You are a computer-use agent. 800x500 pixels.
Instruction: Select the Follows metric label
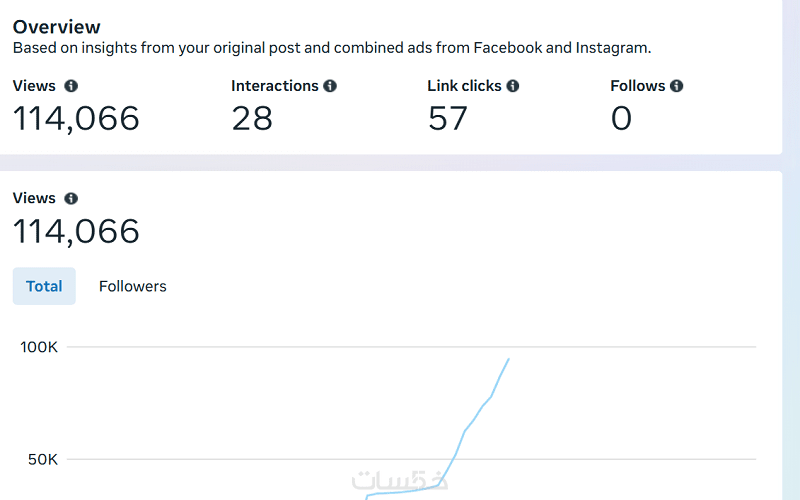(x=637, y=86)
